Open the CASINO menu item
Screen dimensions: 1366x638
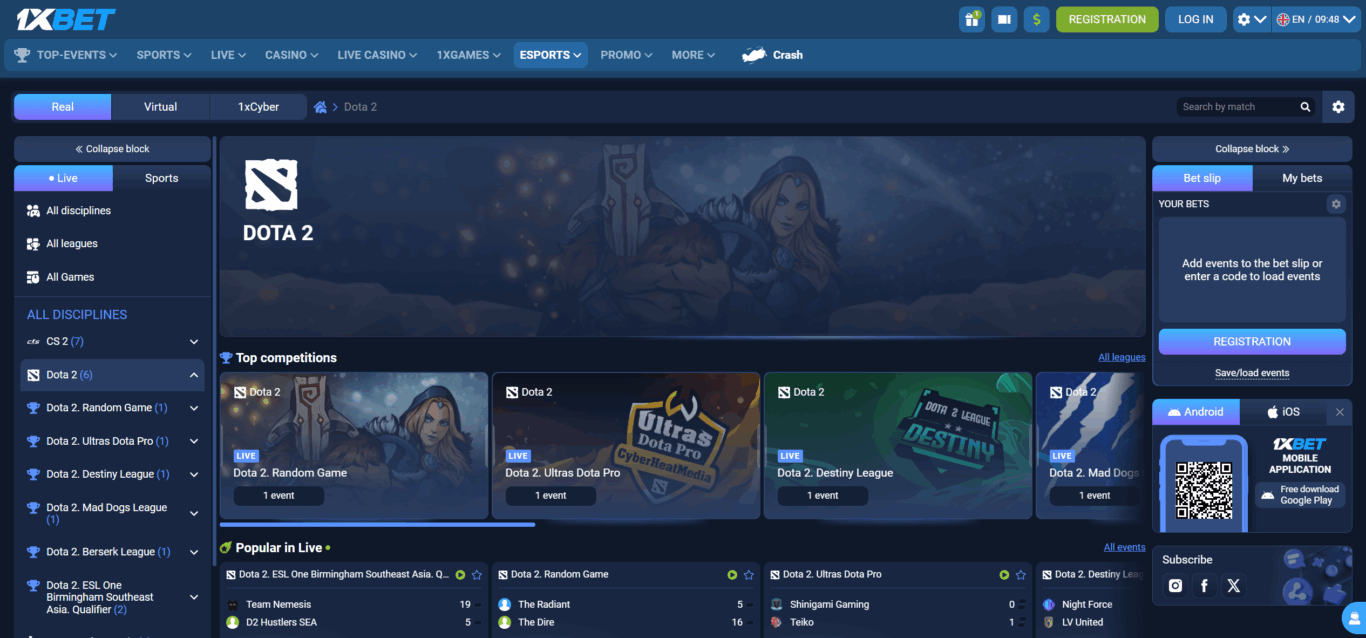290,55
